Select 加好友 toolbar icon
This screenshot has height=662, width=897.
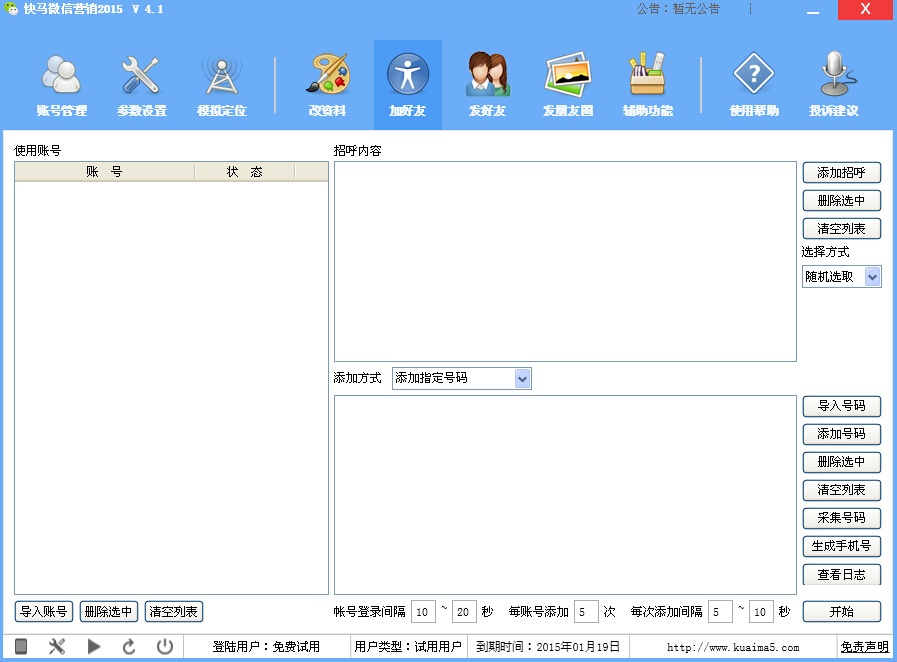pyautogui.click(x=407, y=85)
